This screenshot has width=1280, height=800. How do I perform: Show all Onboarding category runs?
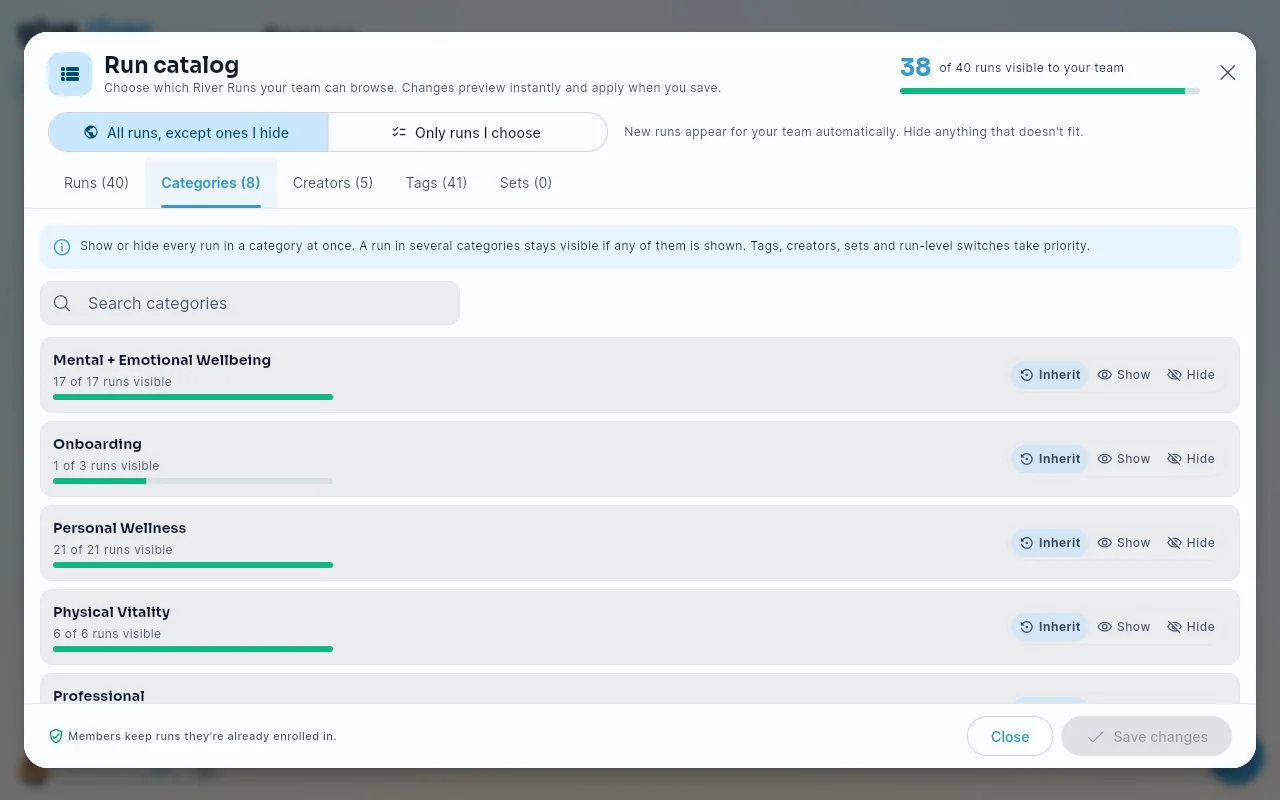(x=1124, y=459)
